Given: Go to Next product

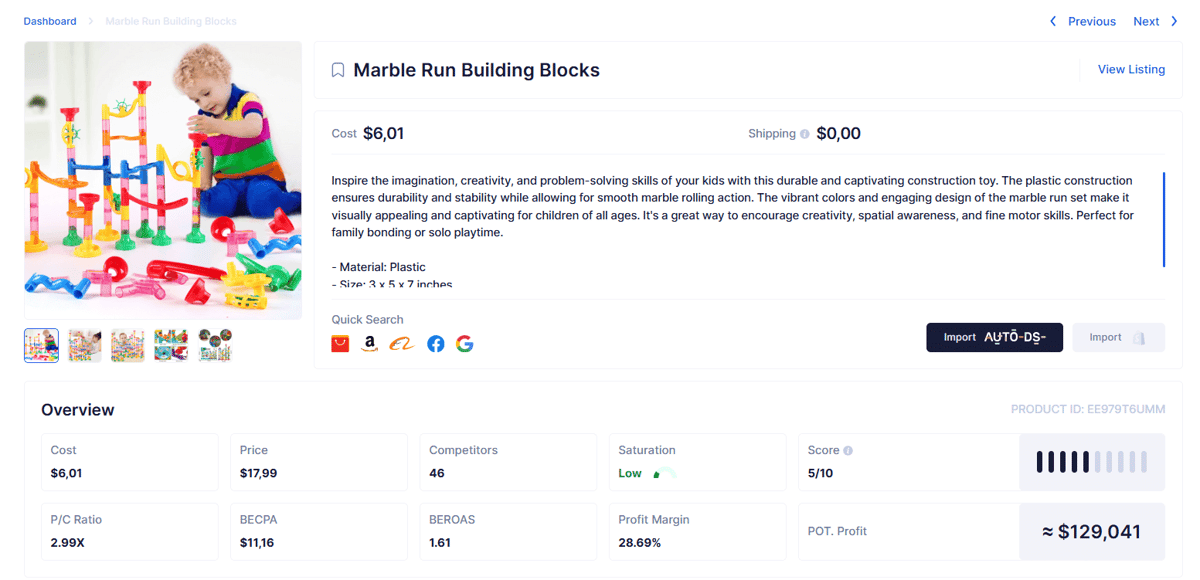Looking at the screenshot, I should point(1155,21).
